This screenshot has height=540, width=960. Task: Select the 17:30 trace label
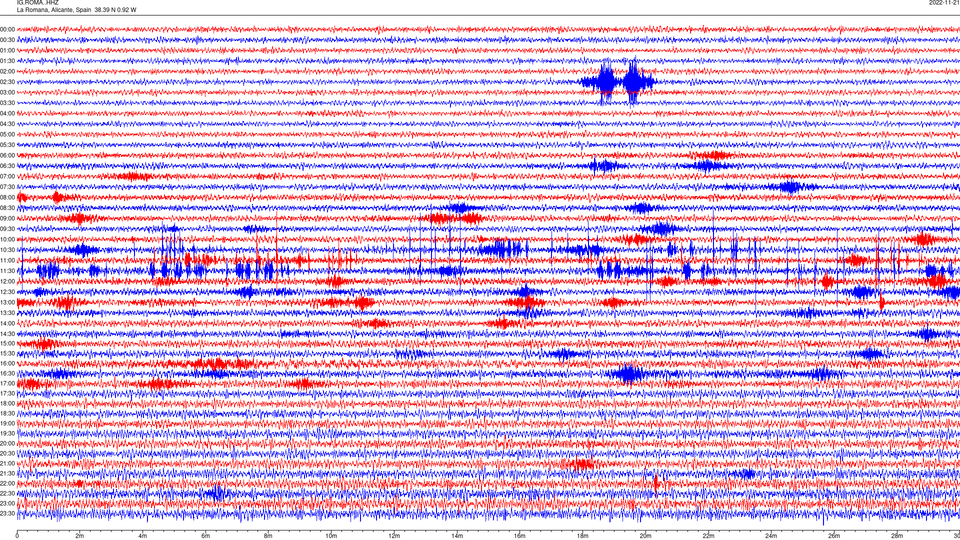7,394
